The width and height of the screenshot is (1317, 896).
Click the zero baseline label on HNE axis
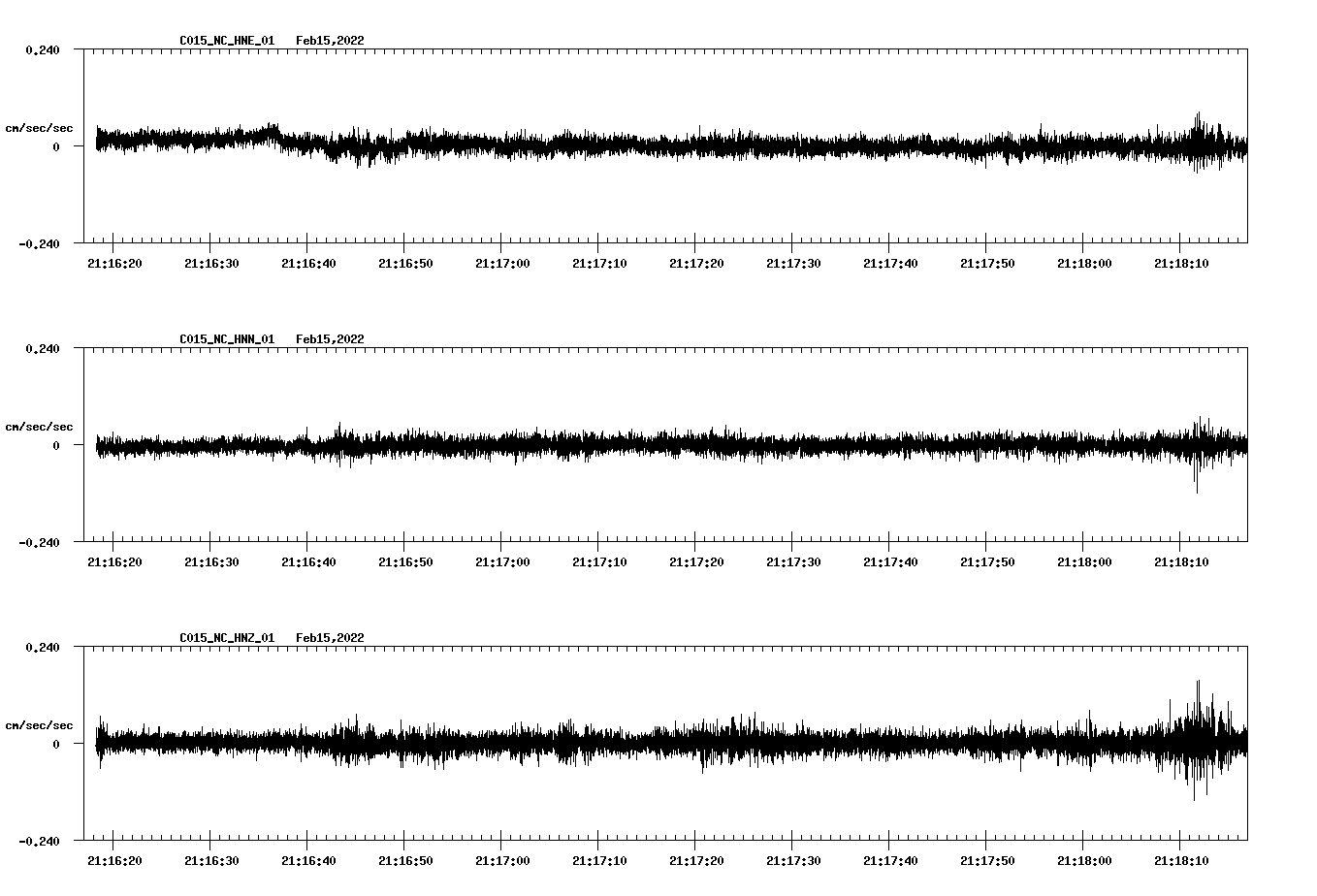point(55,146)
